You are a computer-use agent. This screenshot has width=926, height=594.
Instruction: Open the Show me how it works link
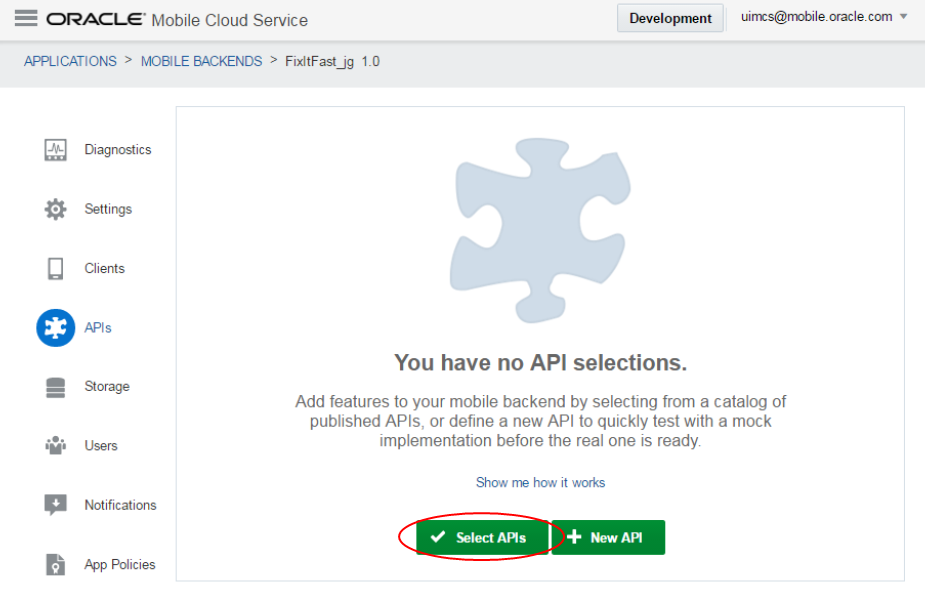tap(540, 482)
